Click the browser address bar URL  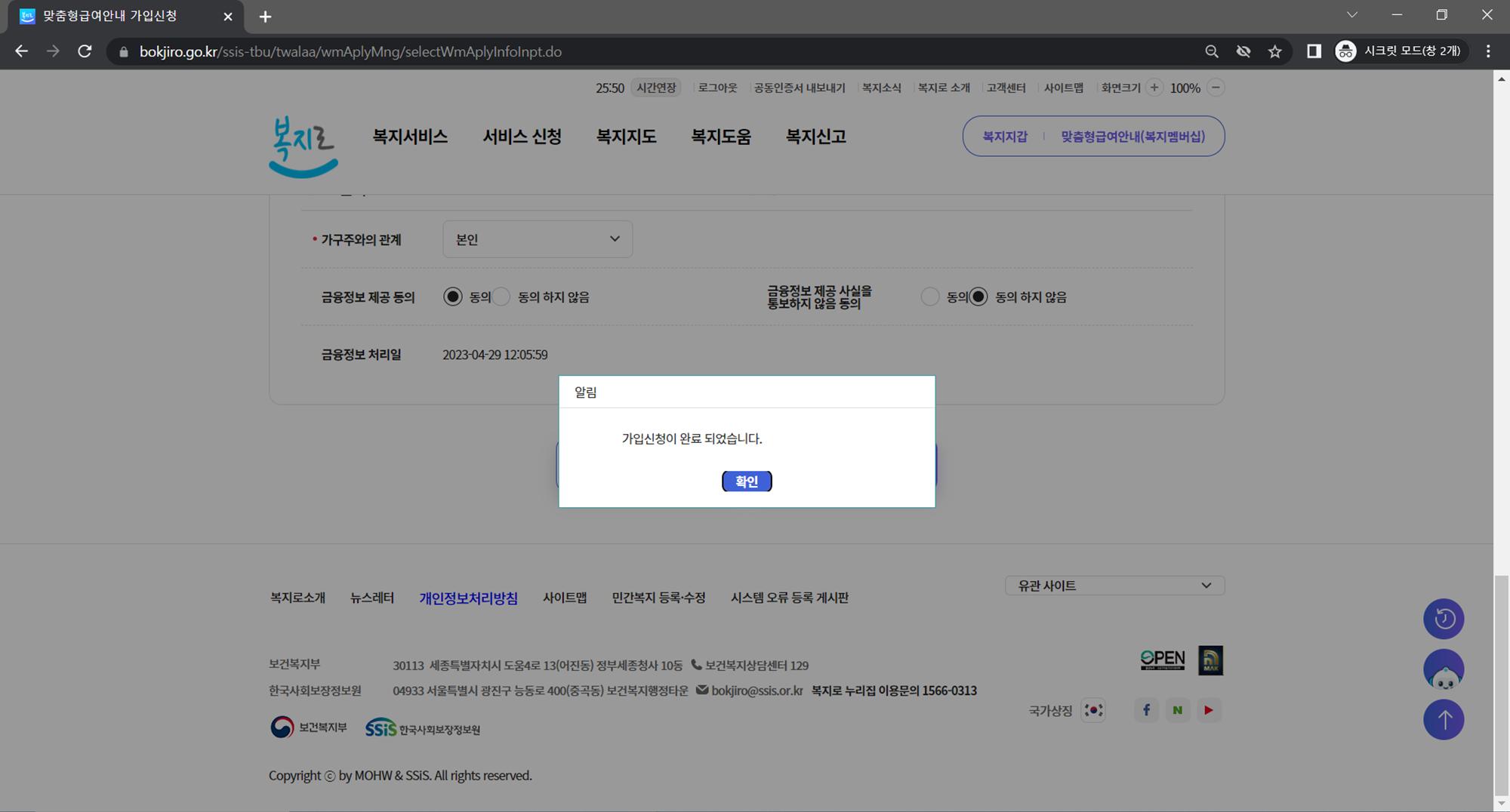pyautogui.click(x=350, y=51)
